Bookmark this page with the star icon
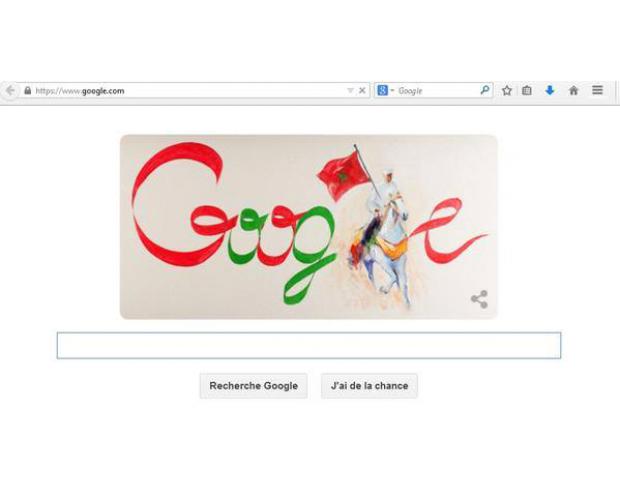Viewport: 620px width, 490px height. [x=507, y=91]
